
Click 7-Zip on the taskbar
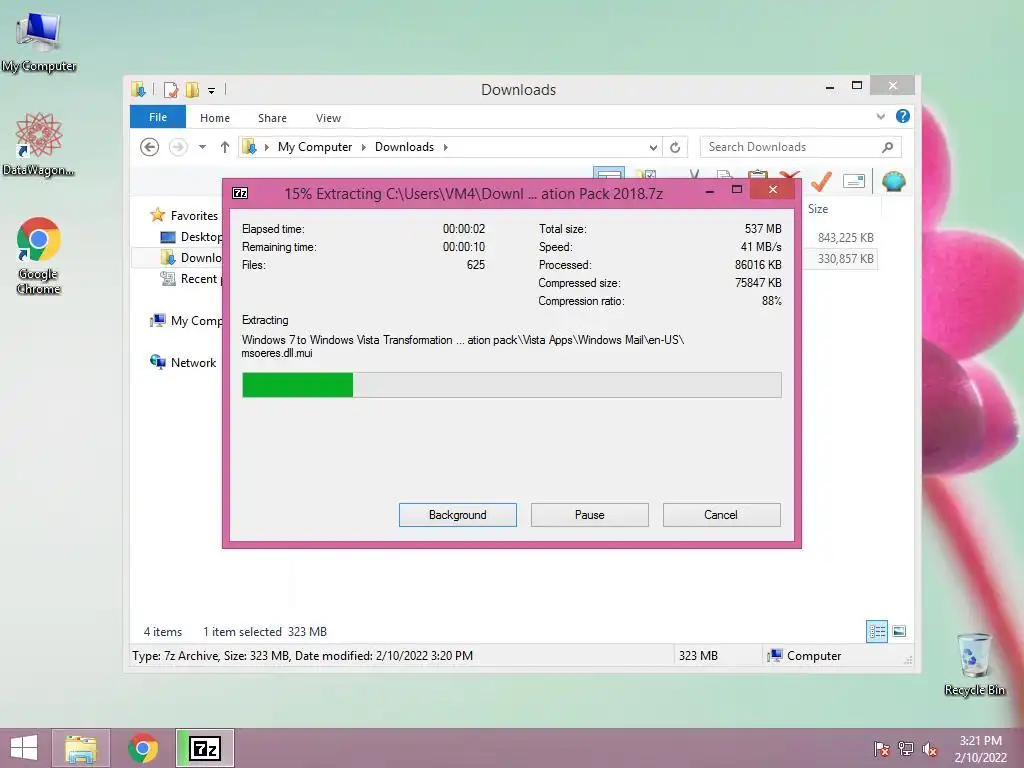click(x=204, y=748)
